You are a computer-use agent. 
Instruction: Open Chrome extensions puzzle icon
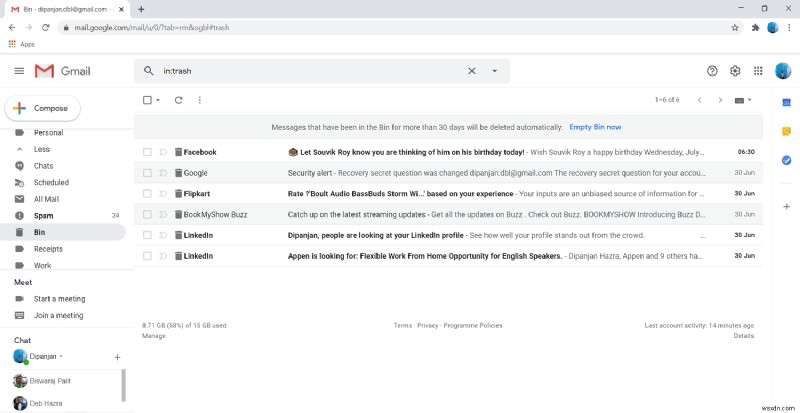(x=756, y=28)
